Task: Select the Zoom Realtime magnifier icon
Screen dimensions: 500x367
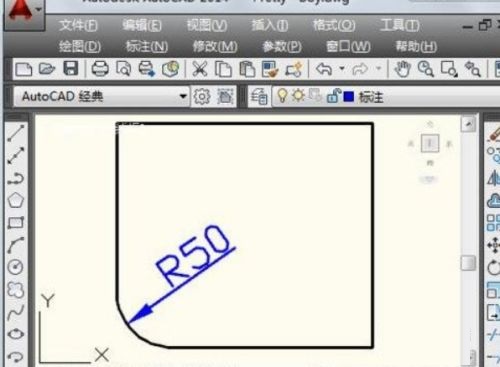Action: click(x=426, y=69)
